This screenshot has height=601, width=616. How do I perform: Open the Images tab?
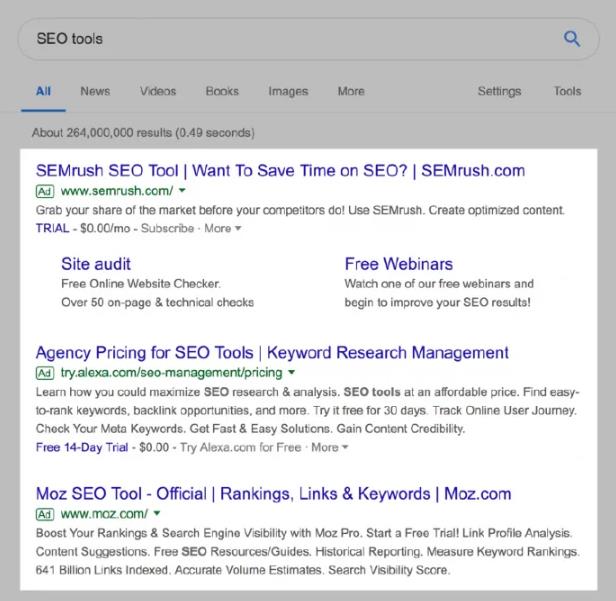(288, 91)
